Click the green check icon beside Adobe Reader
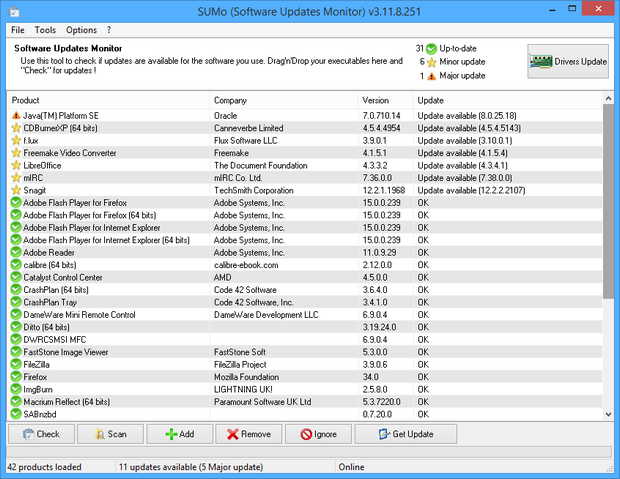620x479 pixels. pyautogui.click(x=16, y=252)
